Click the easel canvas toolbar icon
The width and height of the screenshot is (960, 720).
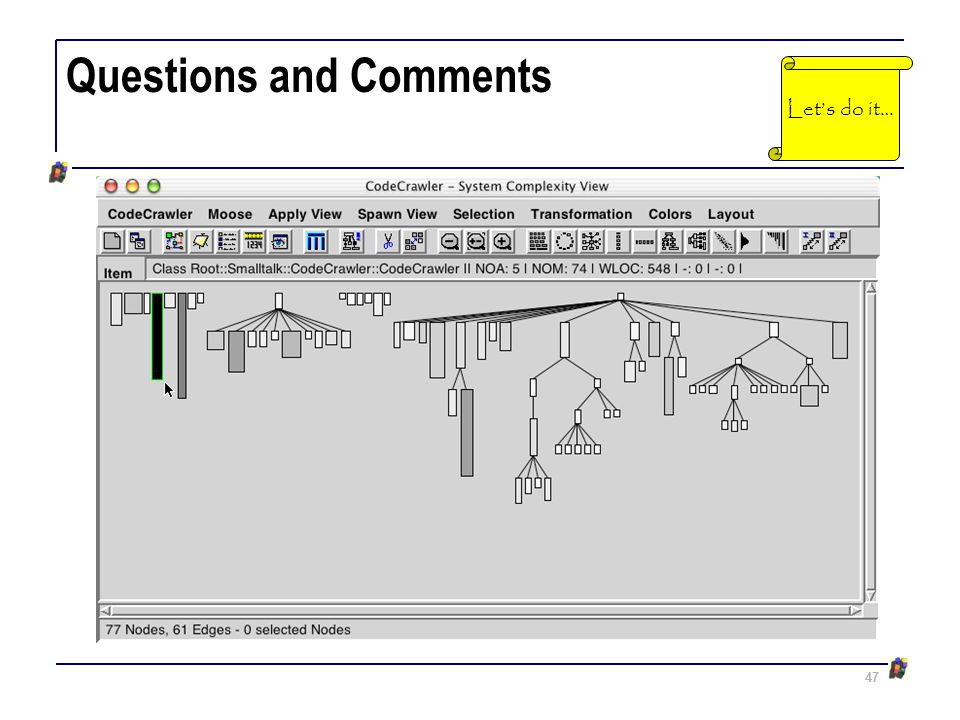tap(201, 241)
